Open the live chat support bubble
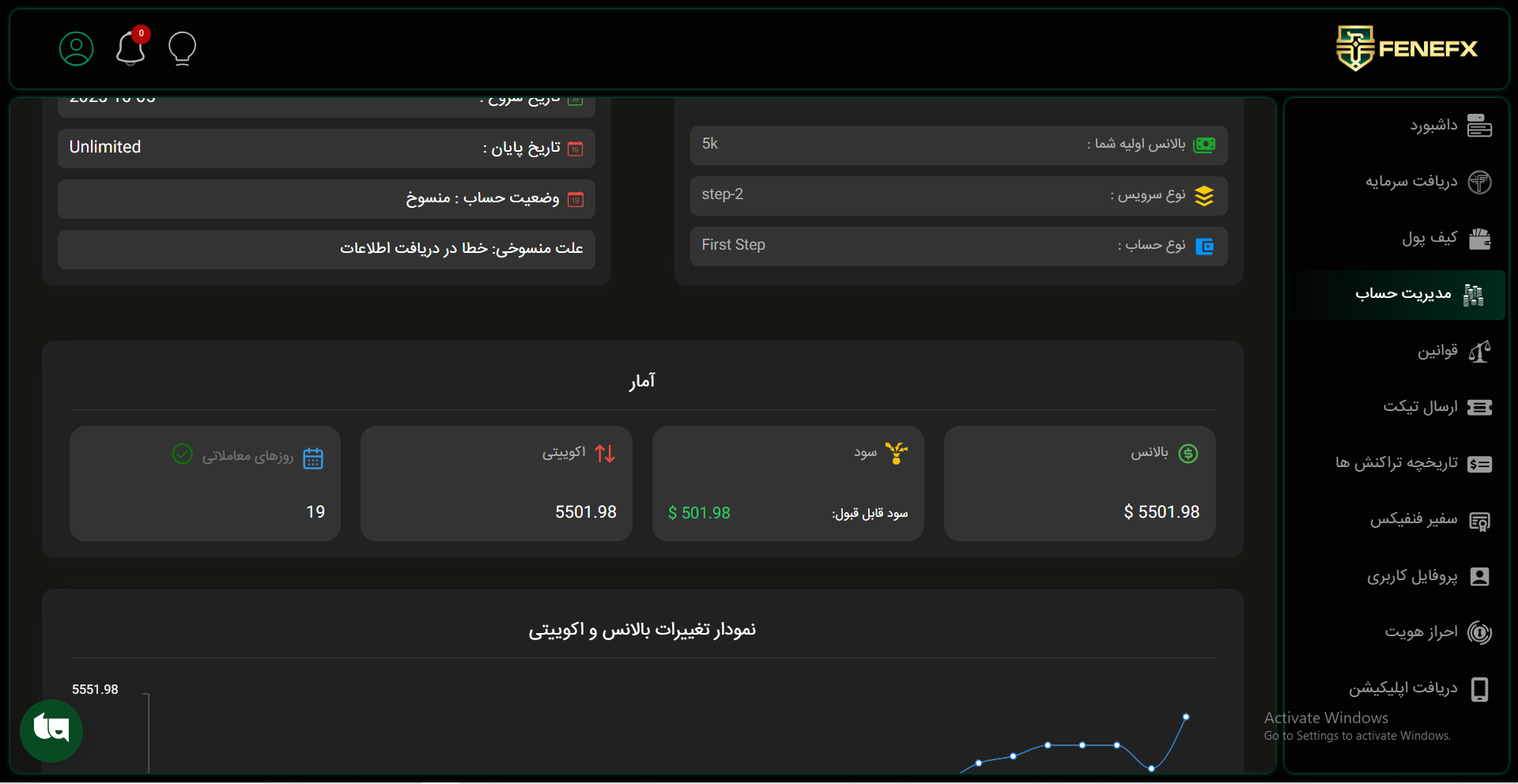This screenshot has width=1518, height=784. (x=51, y=730)
